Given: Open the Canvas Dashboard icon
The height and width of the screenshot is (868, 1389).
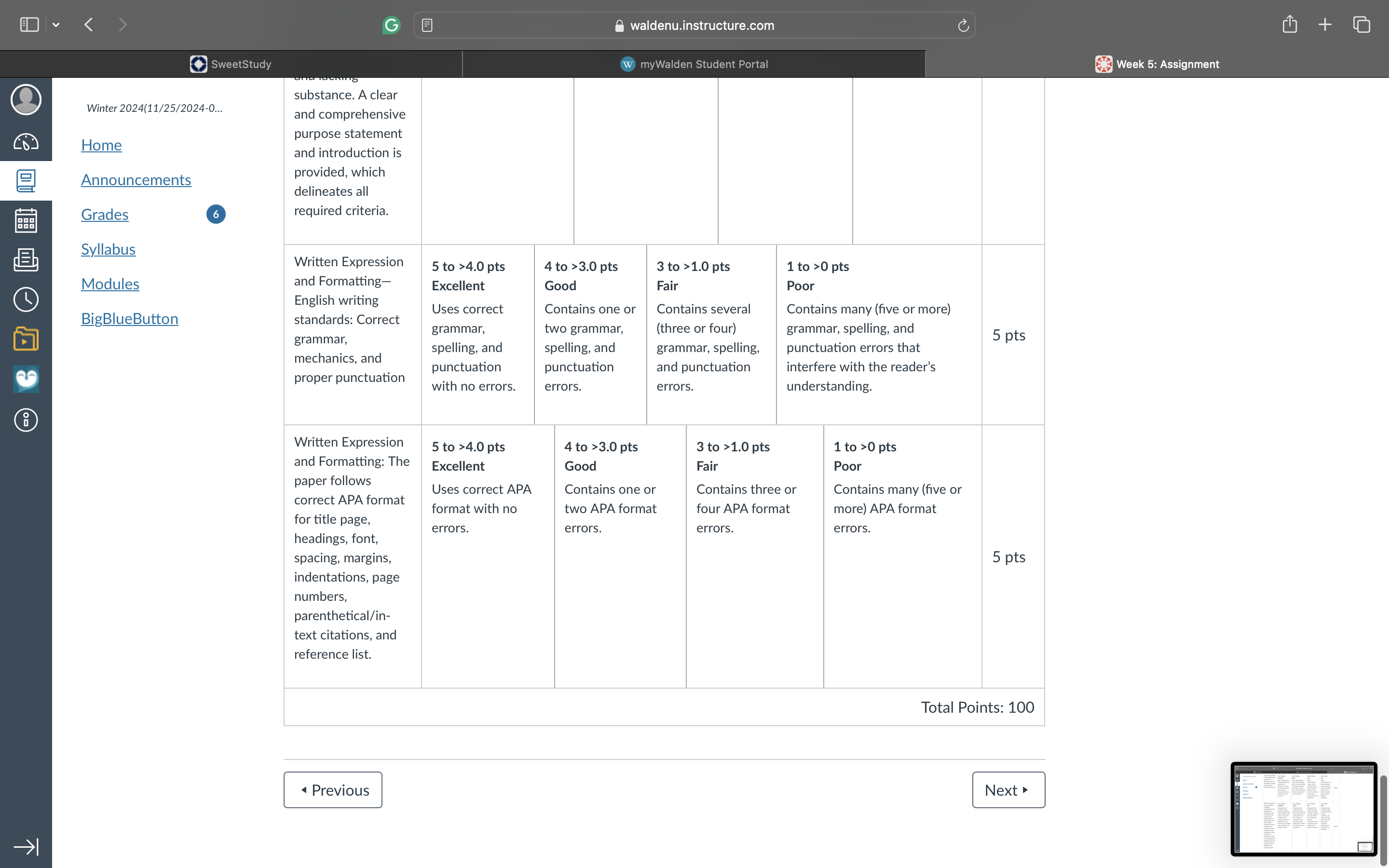Looking at the screenshot, I should pos(26,141).
